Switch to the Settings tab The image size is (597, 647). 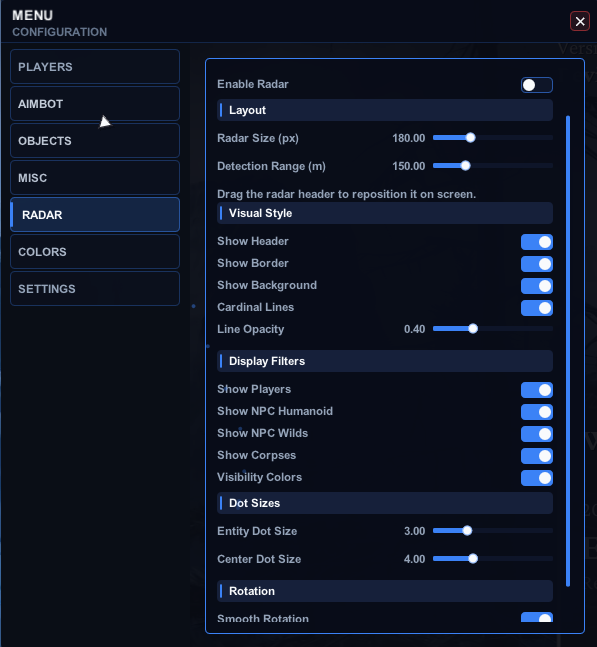pos(95,289)
